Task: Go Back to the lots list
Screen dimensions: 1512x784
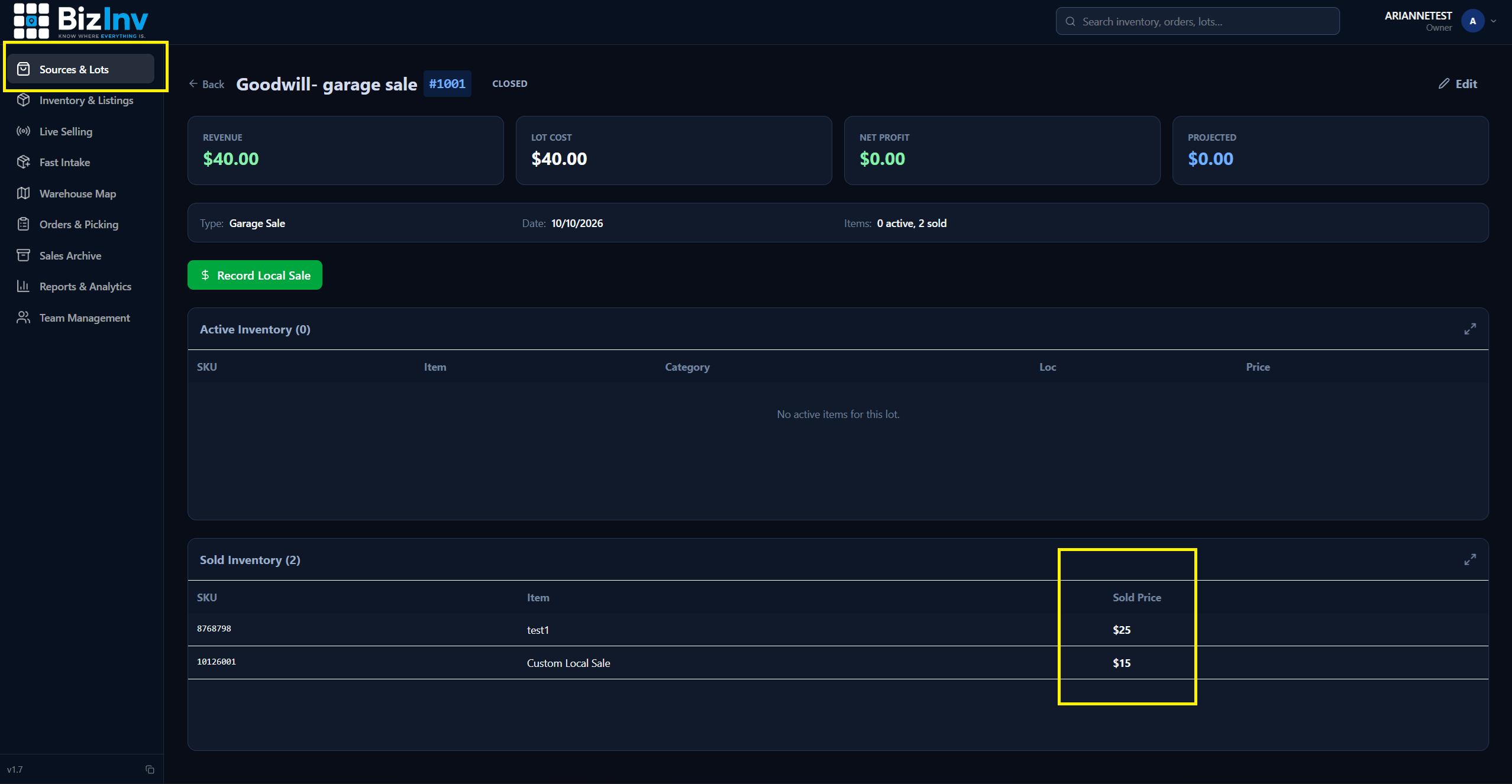Action: [x=206, y=84]
